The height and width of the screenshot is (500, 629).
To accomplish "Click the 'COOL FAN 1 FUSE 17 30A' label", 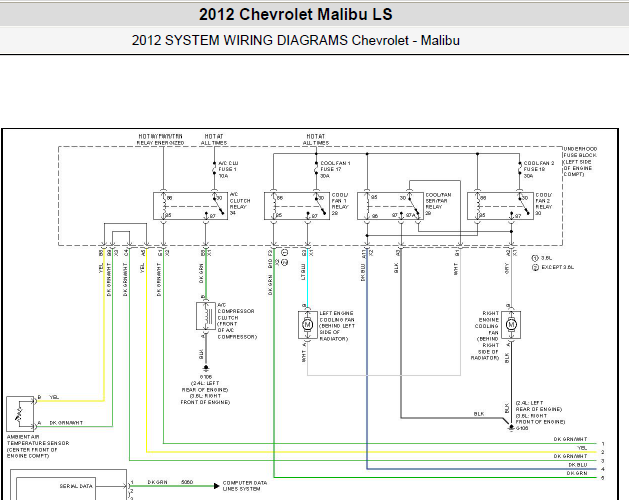I will click(335, 169).
